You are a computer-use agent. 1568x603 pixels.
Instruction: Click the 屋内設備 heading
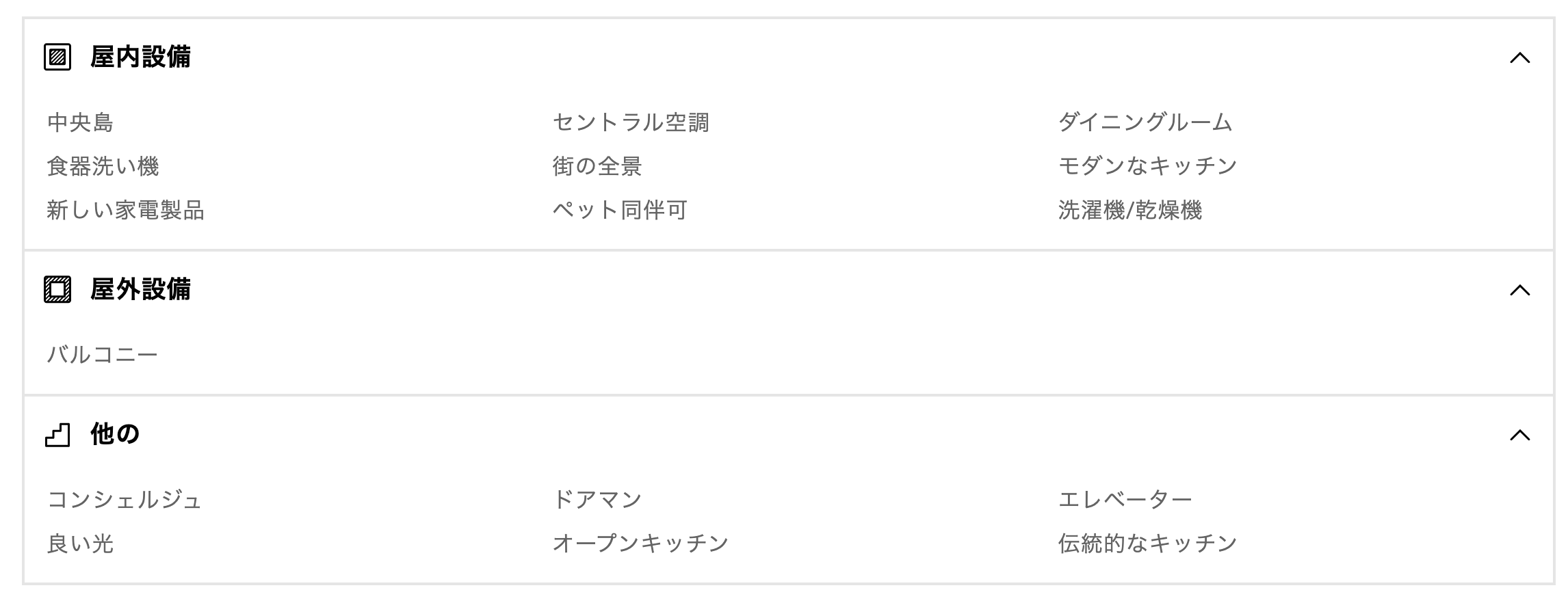(140, 57)
